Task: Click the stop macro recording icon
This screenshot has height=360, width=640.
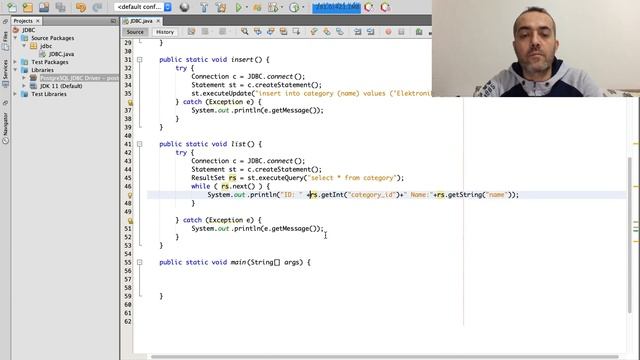Action: (401, 31)
